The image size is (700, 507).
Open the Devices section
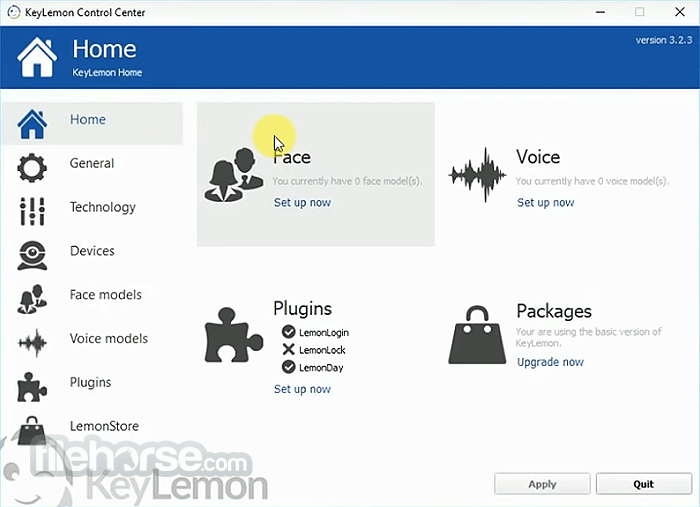(92, 251)
